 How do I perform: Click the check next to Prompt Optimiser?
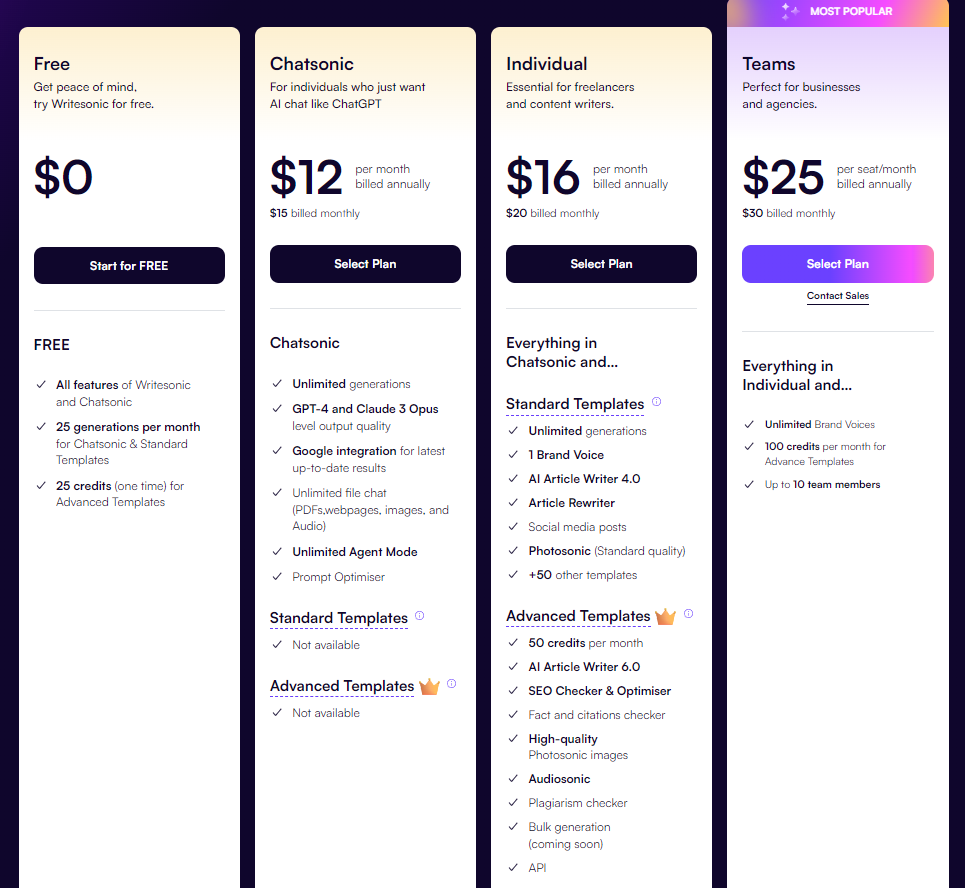277,576
